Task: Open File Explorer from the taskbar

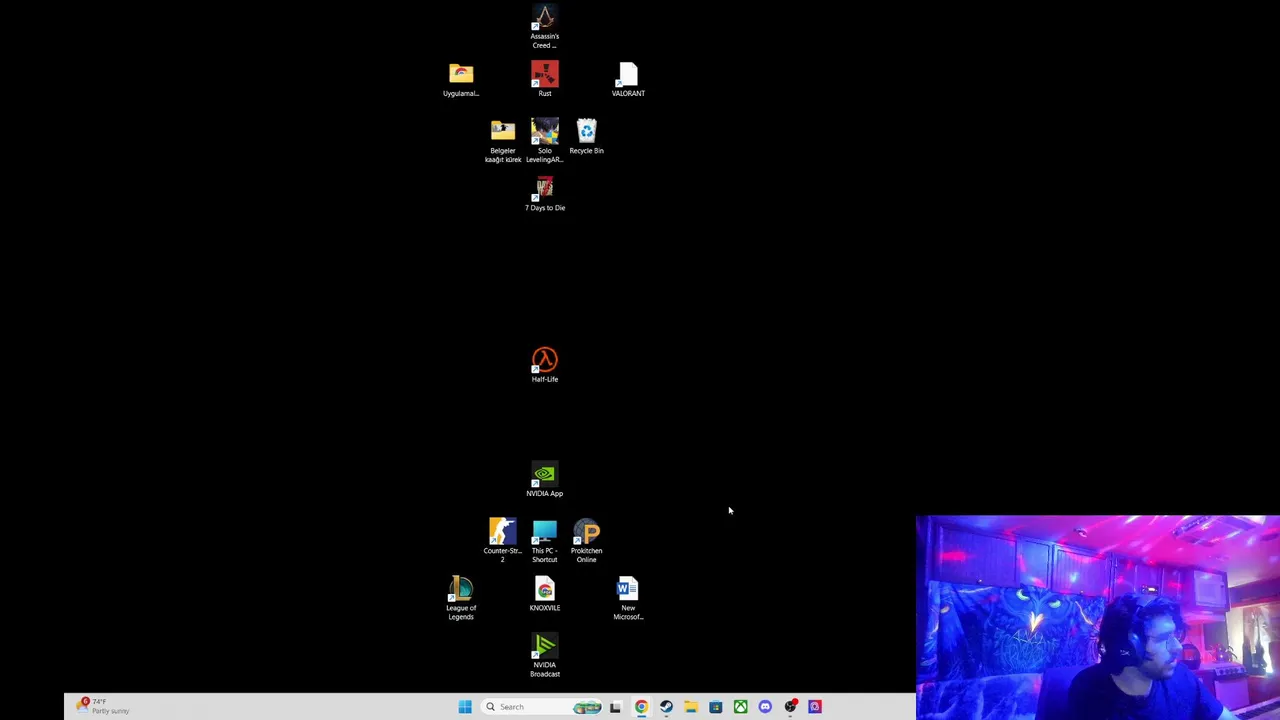Action: [x=691, y=707]
